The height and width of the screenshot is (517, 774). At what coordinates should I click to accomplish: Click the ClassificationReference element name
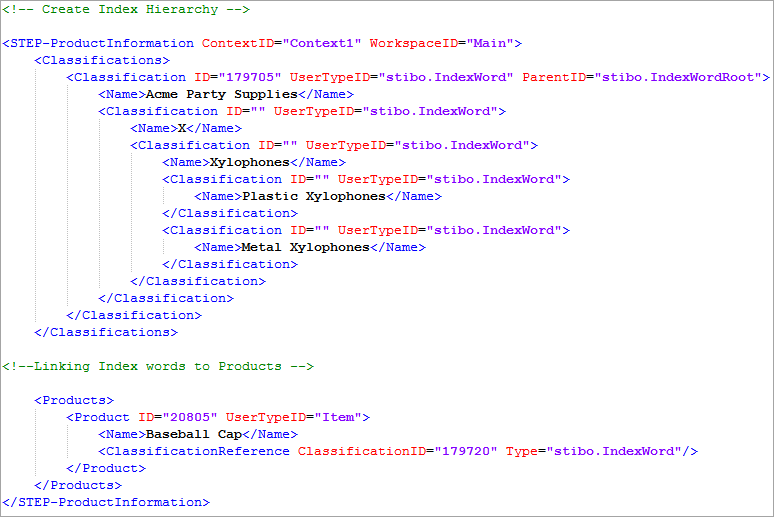(x=198, y=451)
